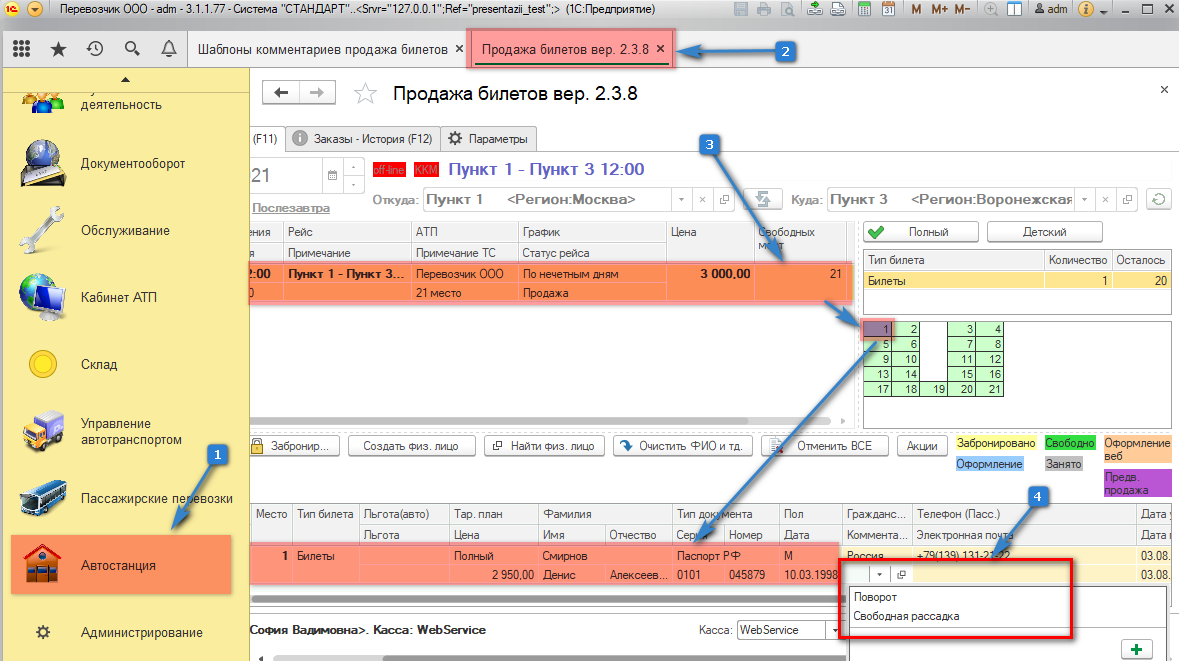The height and width of the screenshot is (661, 1179).
Task: Open the notifications bell icon
Action: coord(168,49)
